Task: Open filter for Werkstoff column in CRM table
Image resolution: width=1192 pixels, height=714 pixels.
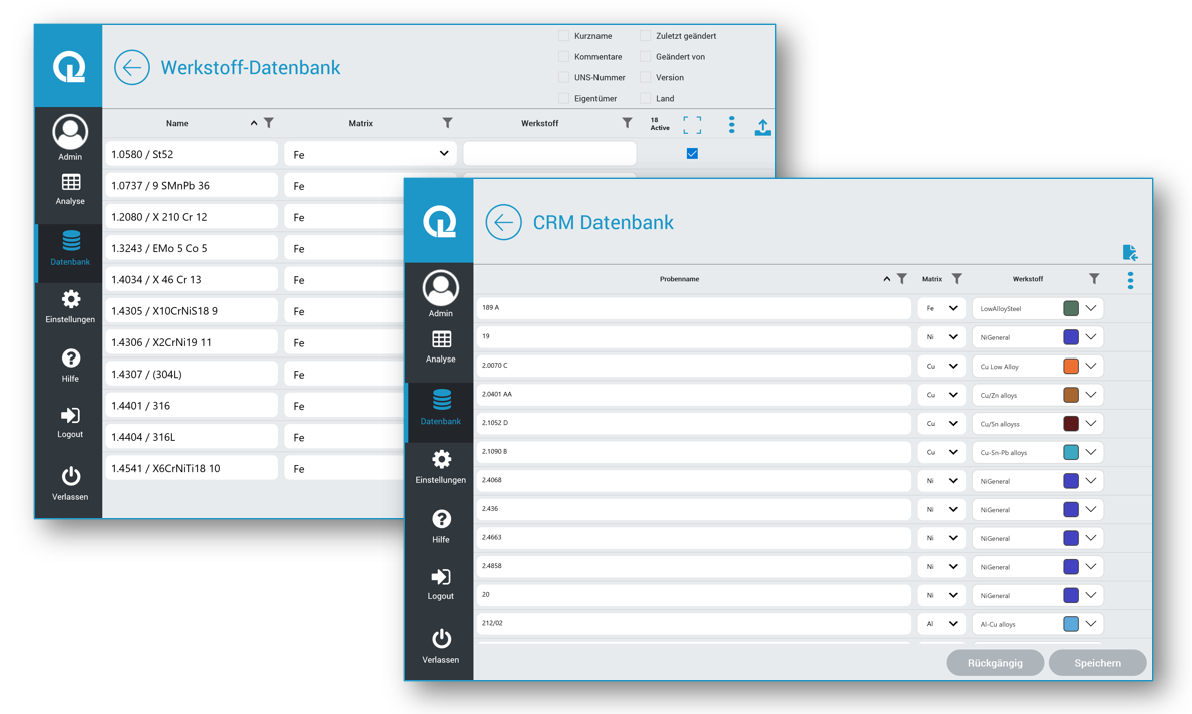Action: pyautogui.click(x=1094, y=279)
